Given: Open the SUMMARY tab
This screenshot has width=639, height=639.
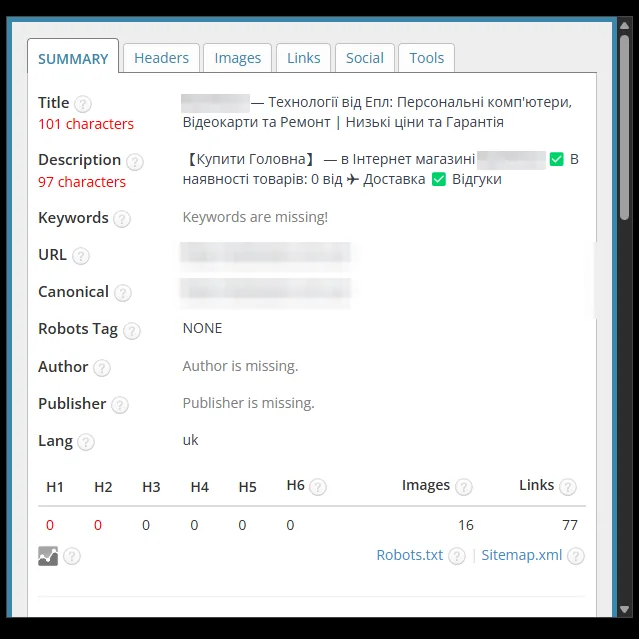Looking at the screenshot, I should (x=73, y=58).
